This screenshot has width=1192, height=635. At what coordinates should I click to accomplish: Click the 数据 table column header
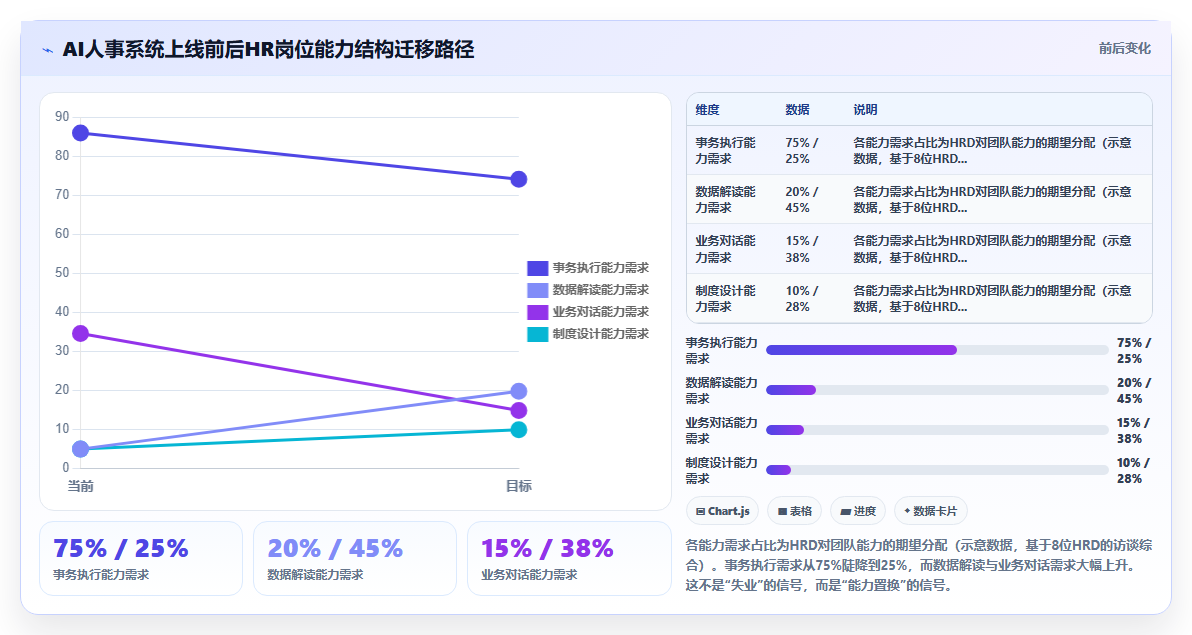(797, 110)
